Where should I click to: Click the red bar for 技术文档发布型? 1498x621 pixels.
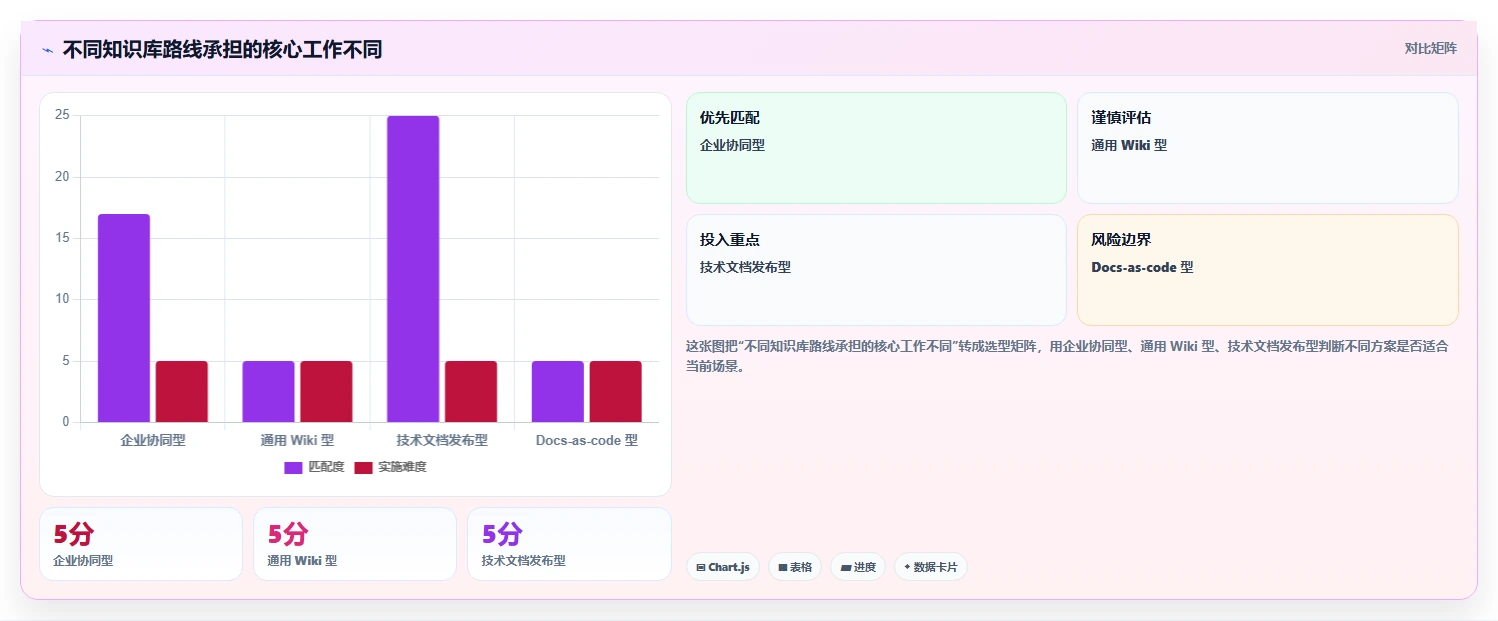tap(471, 391)
